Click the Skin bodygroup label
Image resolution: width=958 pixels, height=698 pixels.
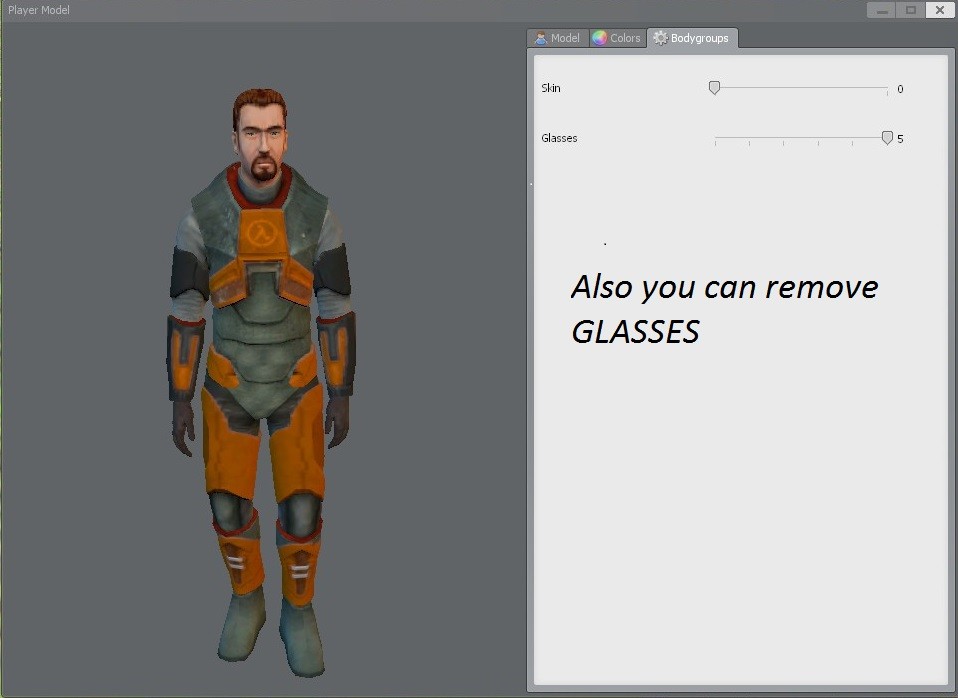point(550,88)
